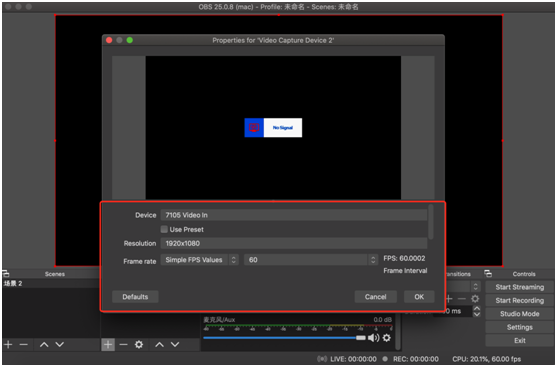Adjust transition duration ms stepper
557x367 pixels.
[477, 311]
